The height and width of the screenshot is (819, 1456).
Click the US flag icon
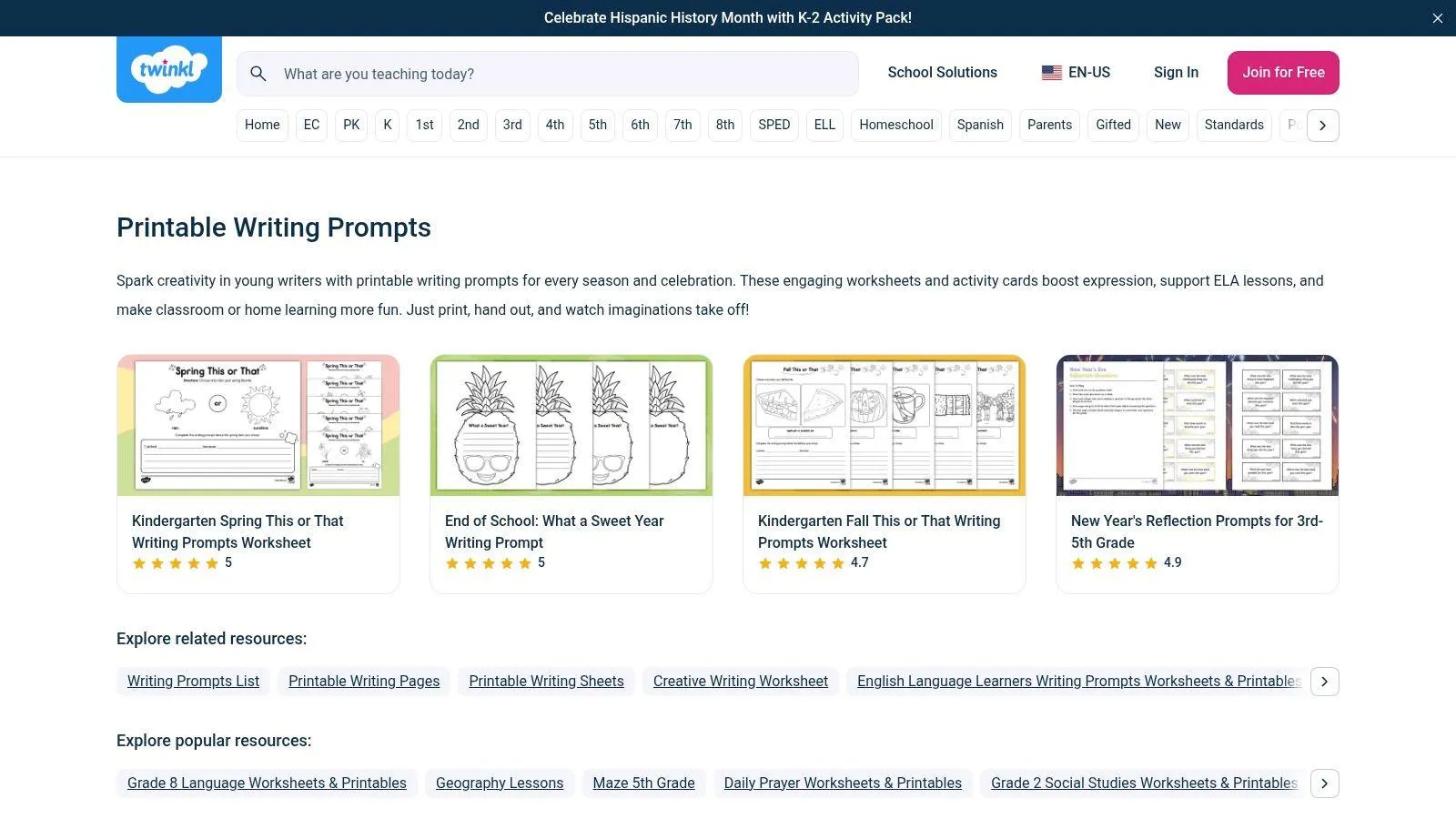tap(1052, 73)
